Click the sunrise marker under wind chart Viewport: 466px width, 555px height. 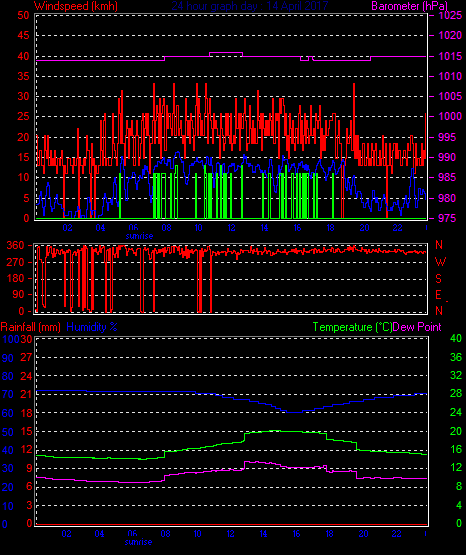139,236
